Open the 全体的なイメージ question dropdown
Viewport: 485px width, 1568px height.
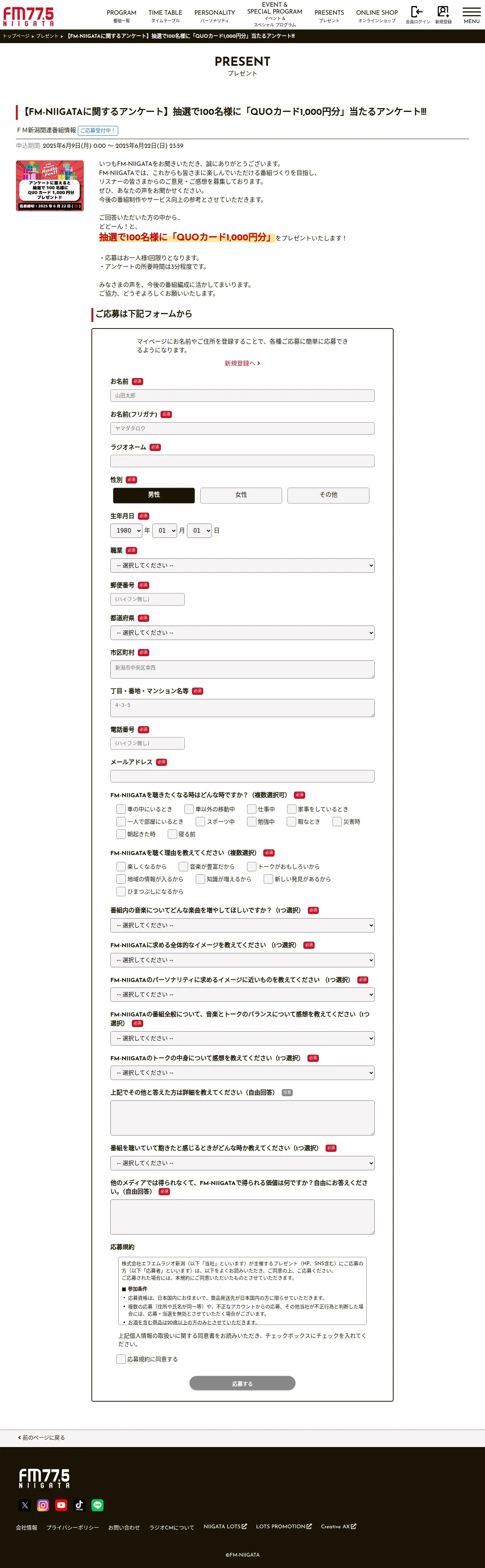(x=242, y=960)
